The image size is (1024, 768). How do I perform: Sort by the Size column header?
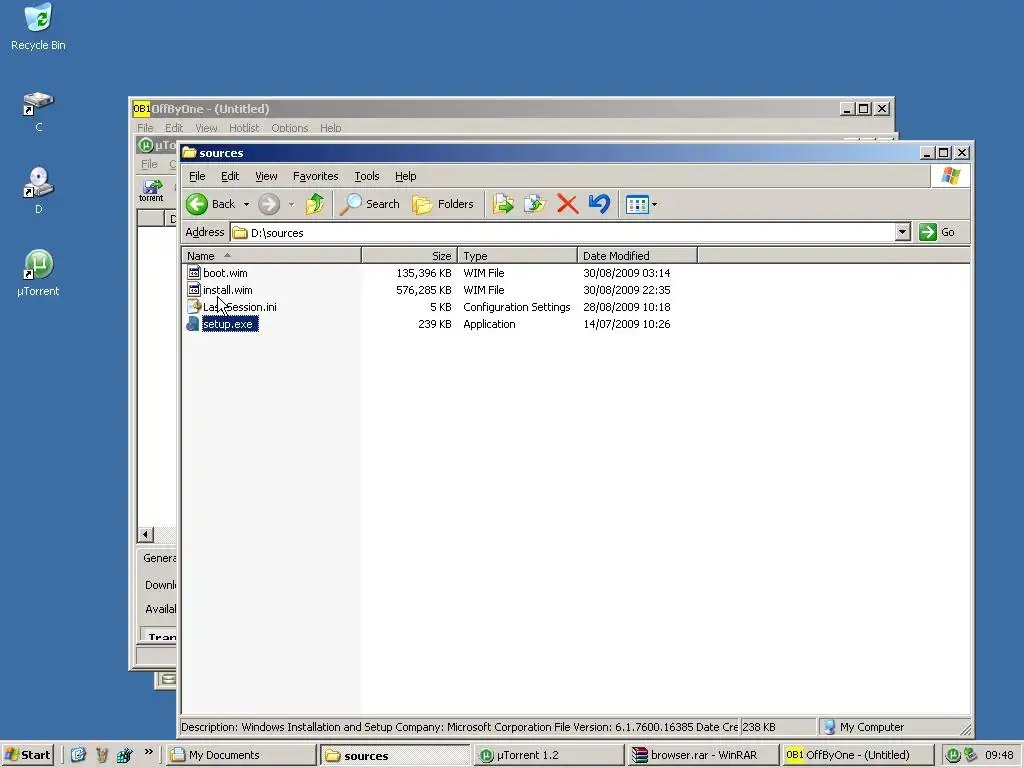pos(409,255)
